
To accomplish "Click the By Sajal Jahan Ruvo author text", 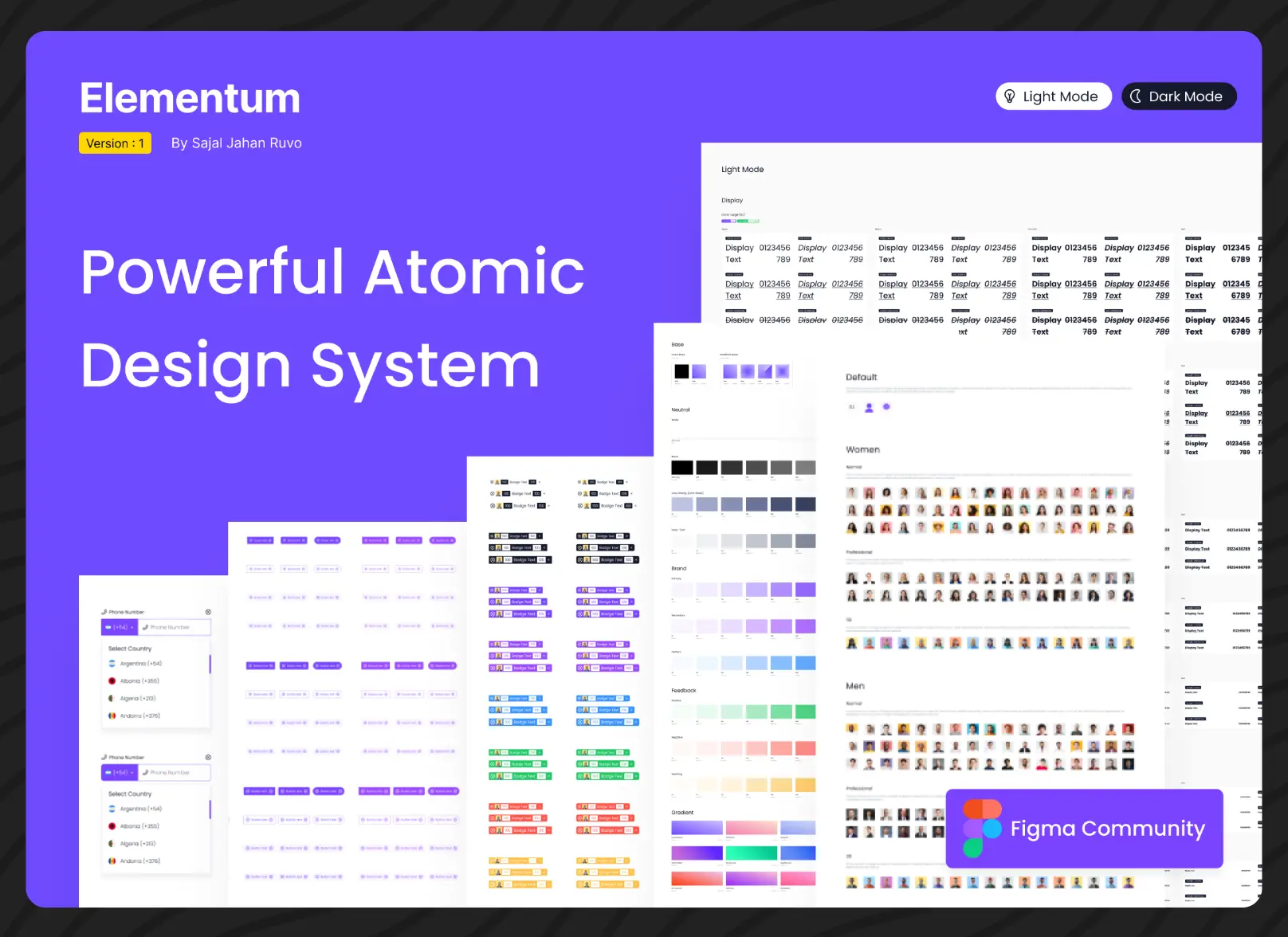I will click(236, 143).
